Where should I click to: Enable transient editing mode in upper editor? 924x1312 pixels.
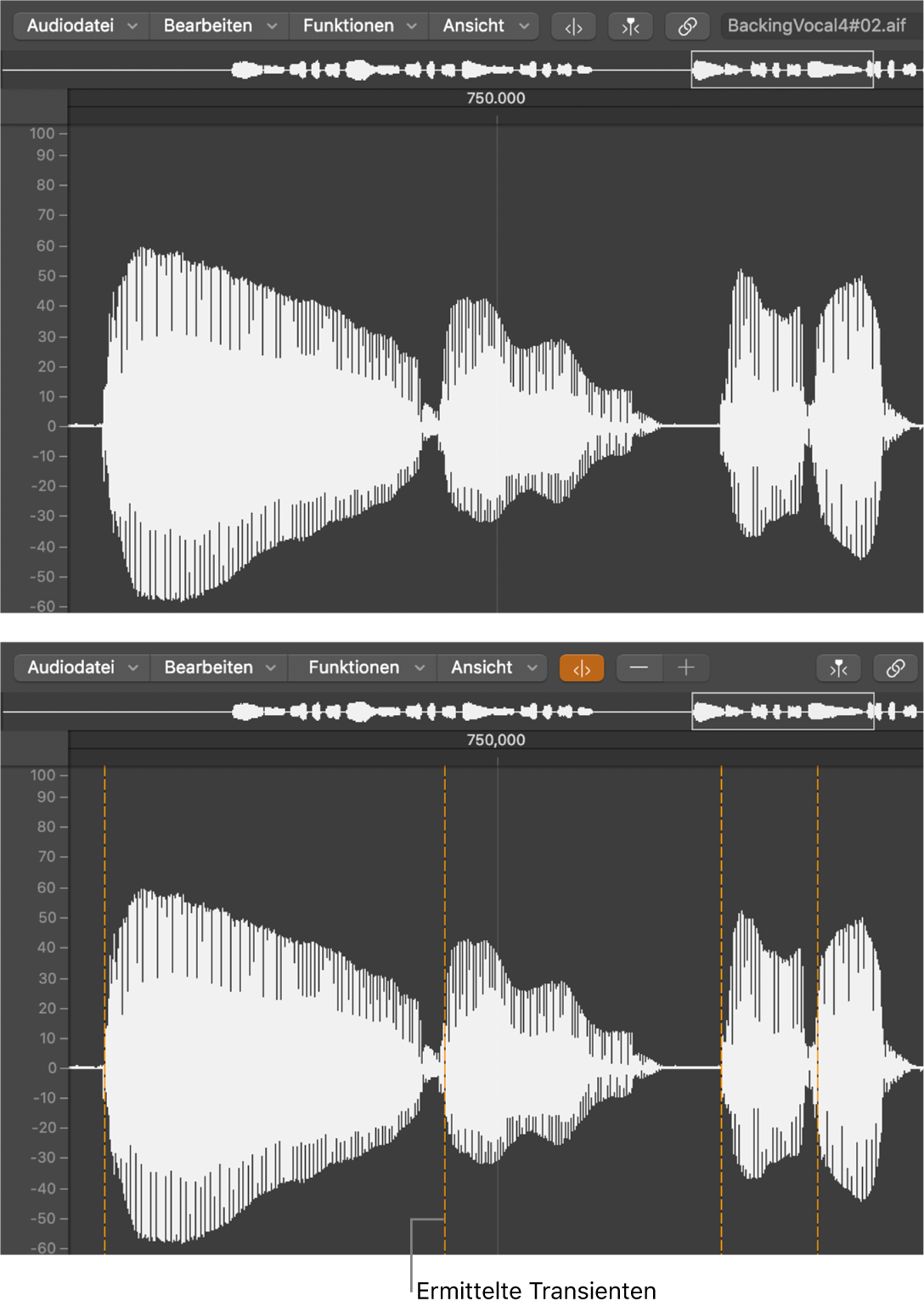pos(572,25)
